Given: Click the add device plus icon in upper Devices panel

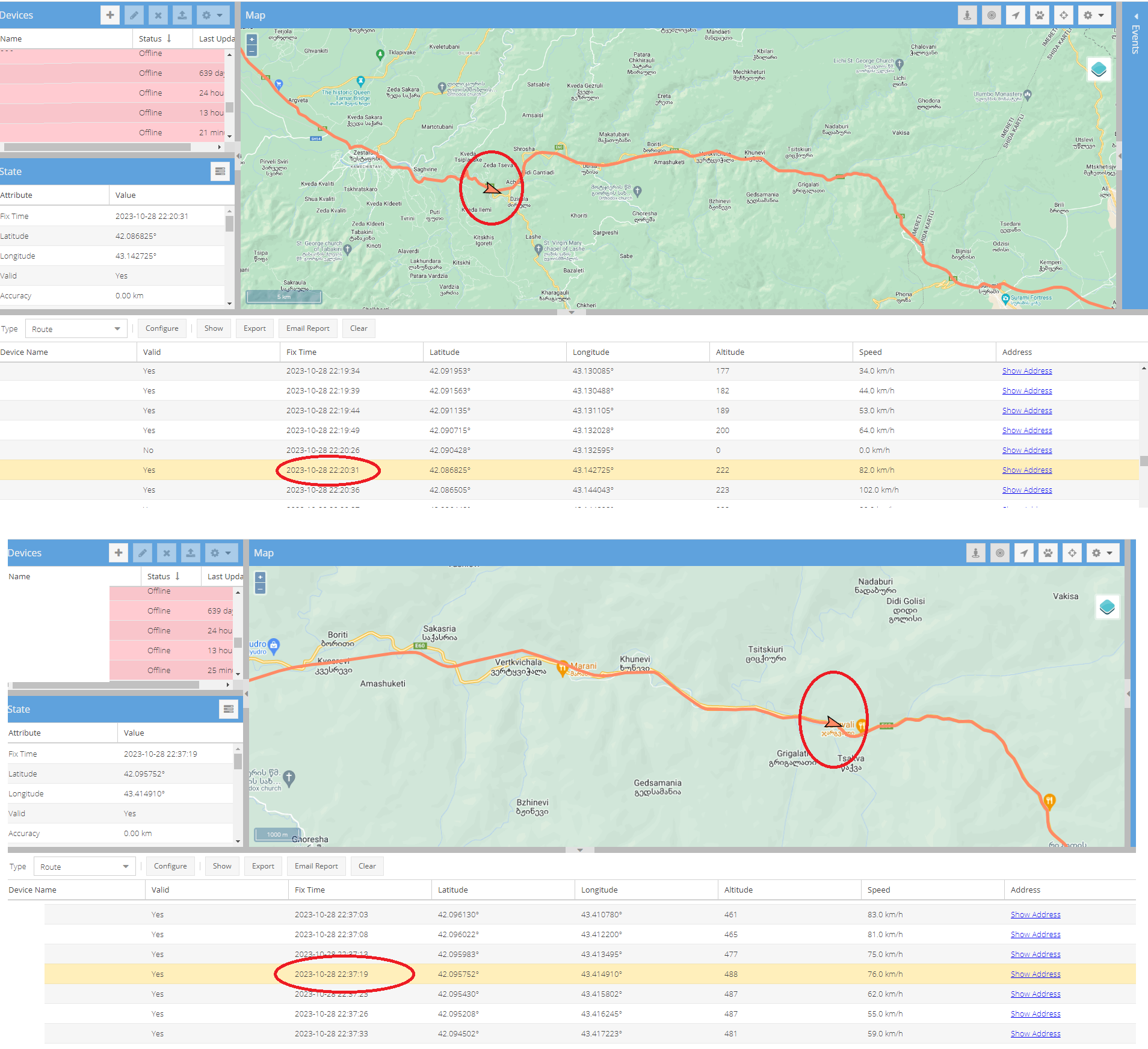Looking at the screenshot, I should click(x=110, y=15).
